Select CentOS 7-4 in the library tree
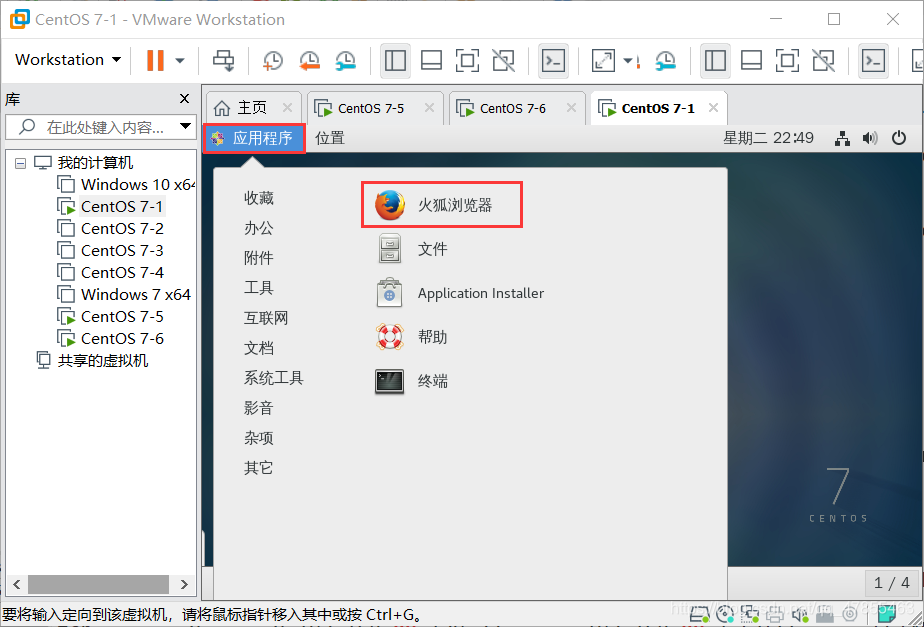The height and width of the screenshot is (627, 924). [x=123, y=273]
